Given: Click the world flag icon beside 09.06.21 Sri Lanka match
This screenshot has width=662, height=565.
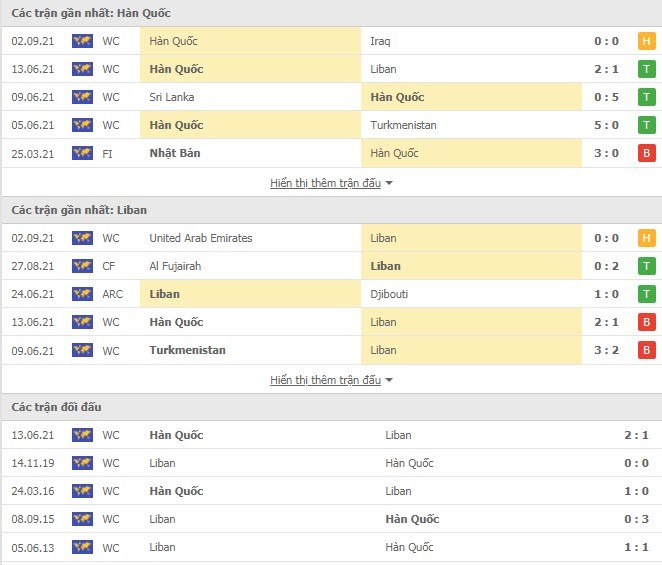Looking at the screenshot, I should coord(82,97).
